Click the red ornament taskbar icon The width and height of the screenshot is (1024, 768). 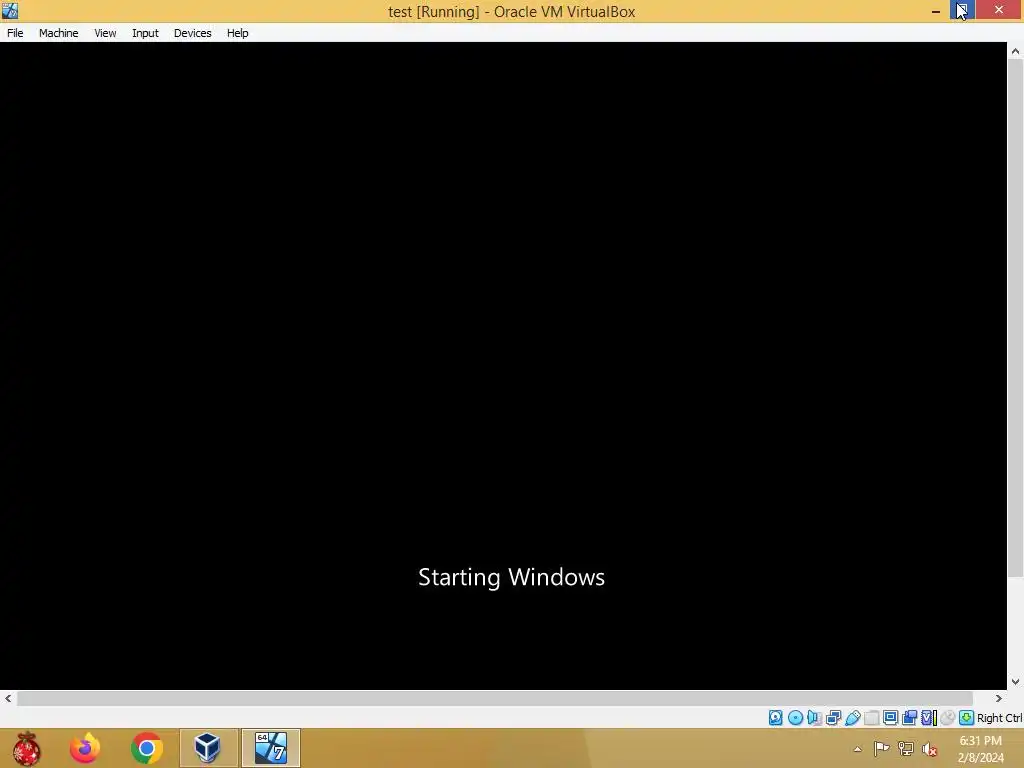coord(26,748)
